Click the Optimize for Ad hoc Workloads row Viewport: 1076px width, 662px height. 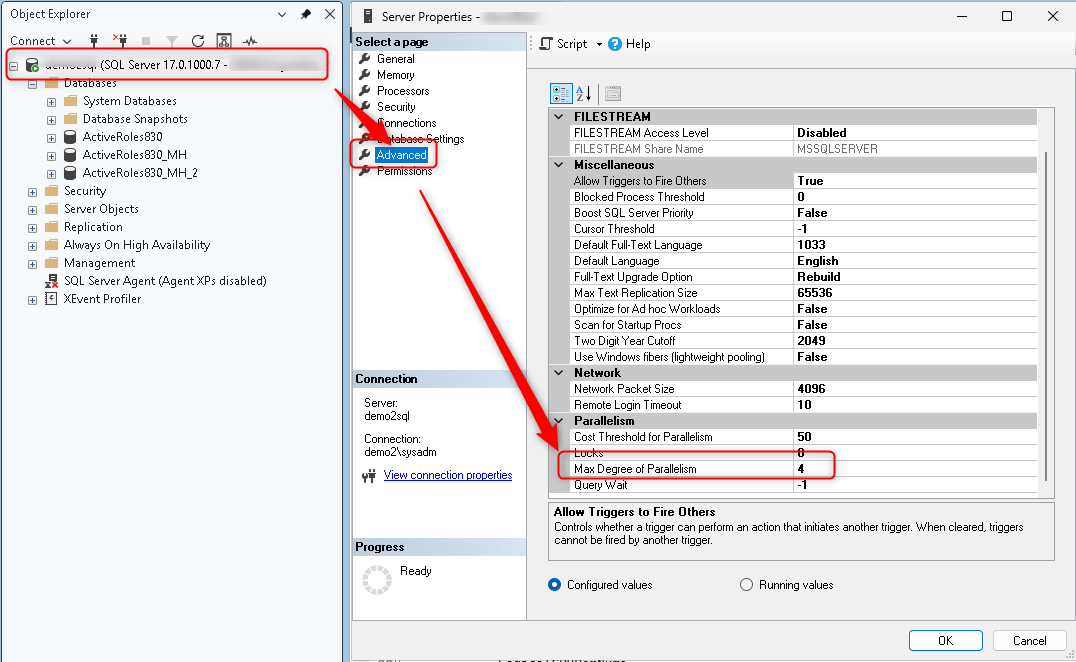pos(804,309)
